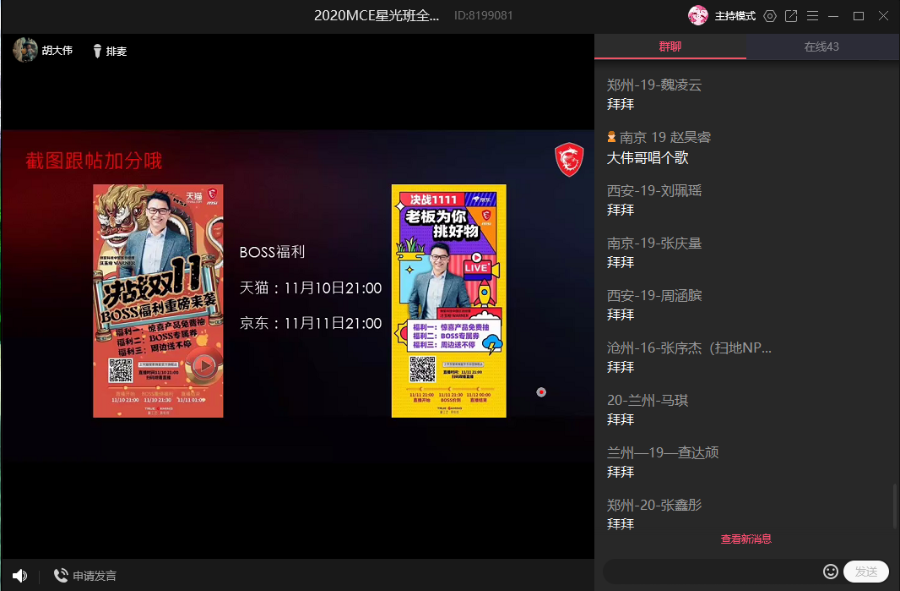The image size is (900, 591).
Task: Open the settings hexagon icon in title bar
Action: pos(770,16)
